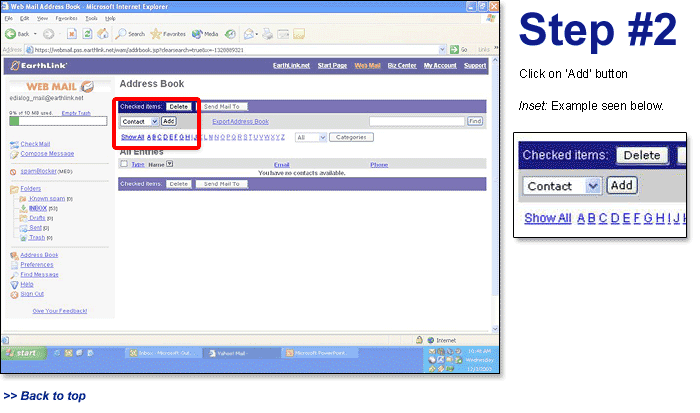Toggle the select-all checkbox in the header row
This screenshot has height=413, width=700.
124,164
